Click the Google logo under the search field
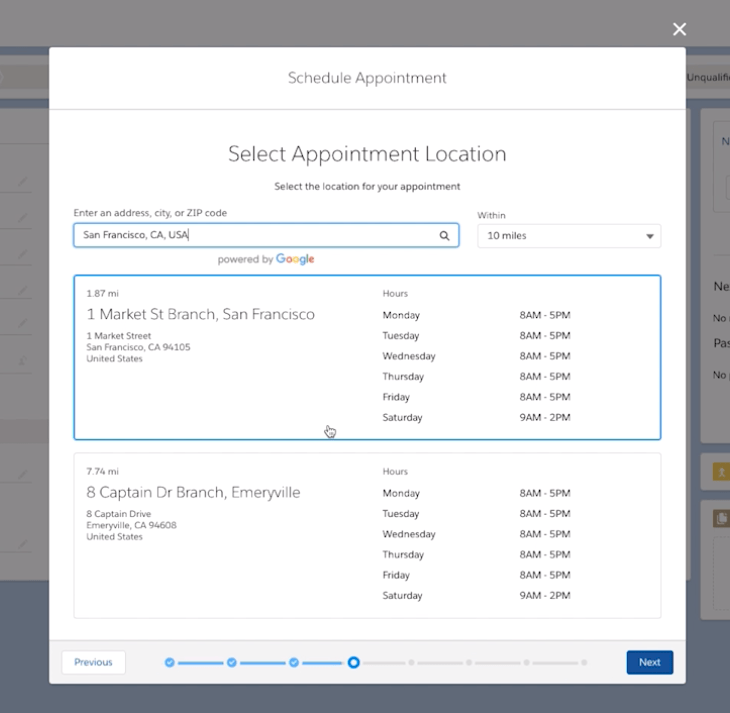730x713 pixels. [x=295, y=259]
